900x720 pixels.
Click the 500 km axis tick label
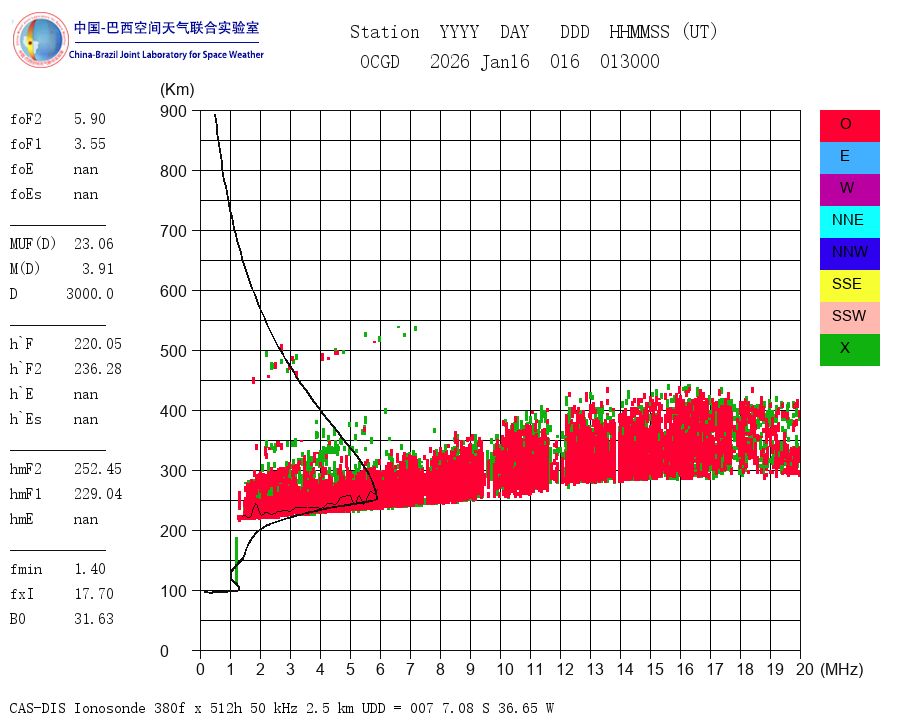point(173,351)
